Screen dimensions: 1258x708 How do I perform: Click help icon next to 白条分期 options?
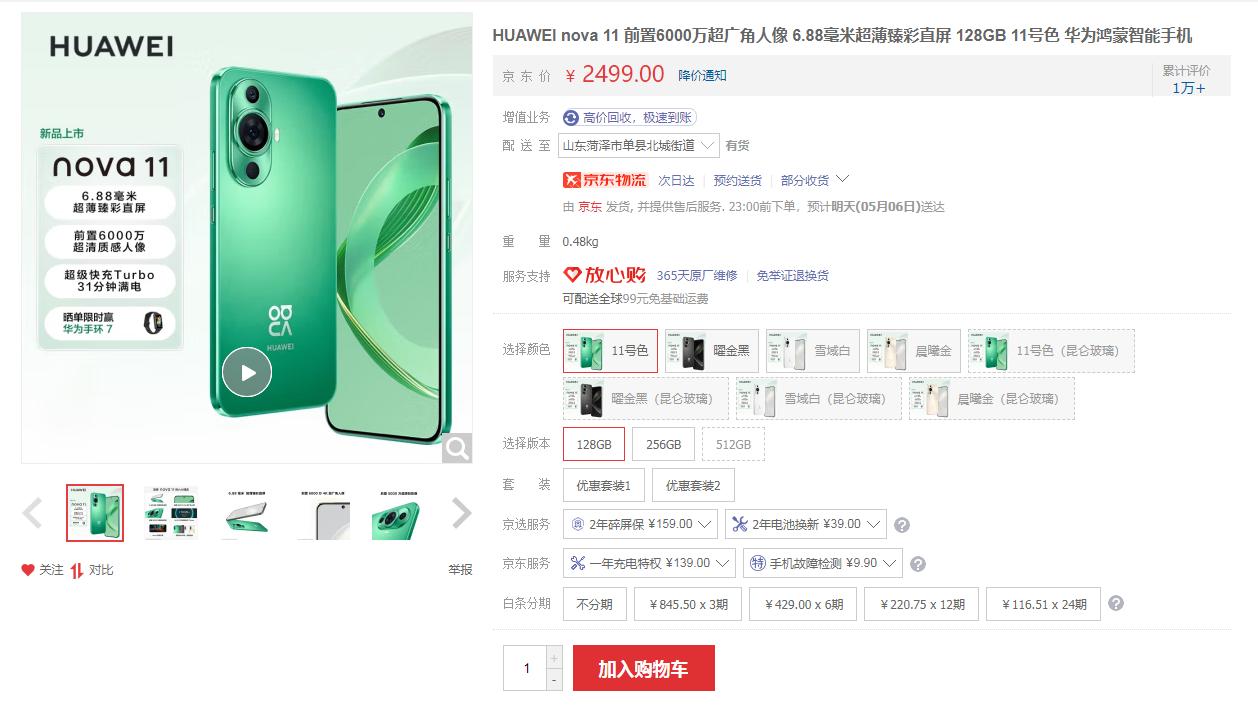tap(1116, 604)
